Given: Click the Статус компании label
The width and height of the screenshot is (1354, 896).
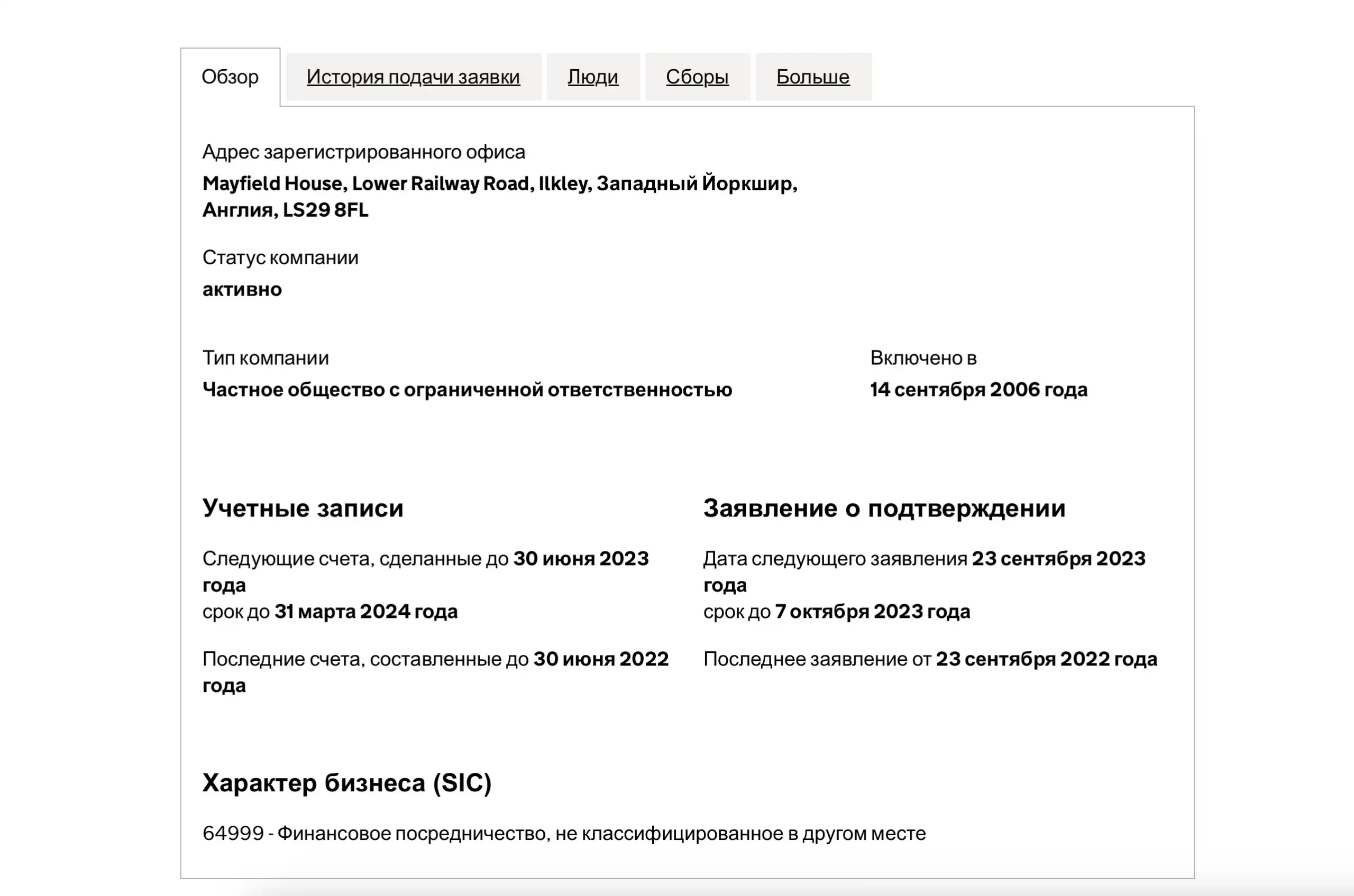Looking at the screenshot, I should (x=280, y=258).
